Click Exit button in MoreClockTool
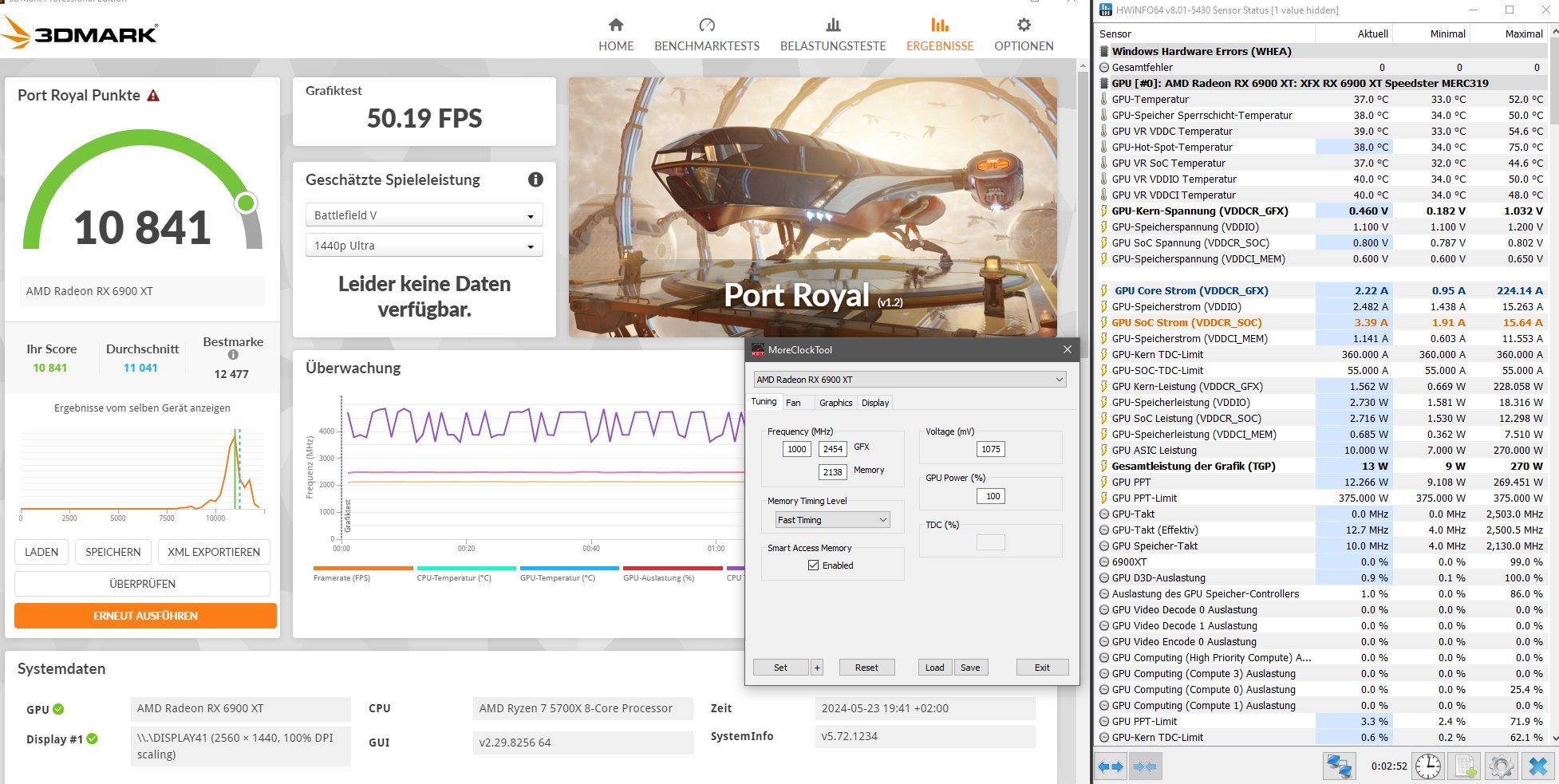This screenshot has width=1559, height=784. point(1042,668)
